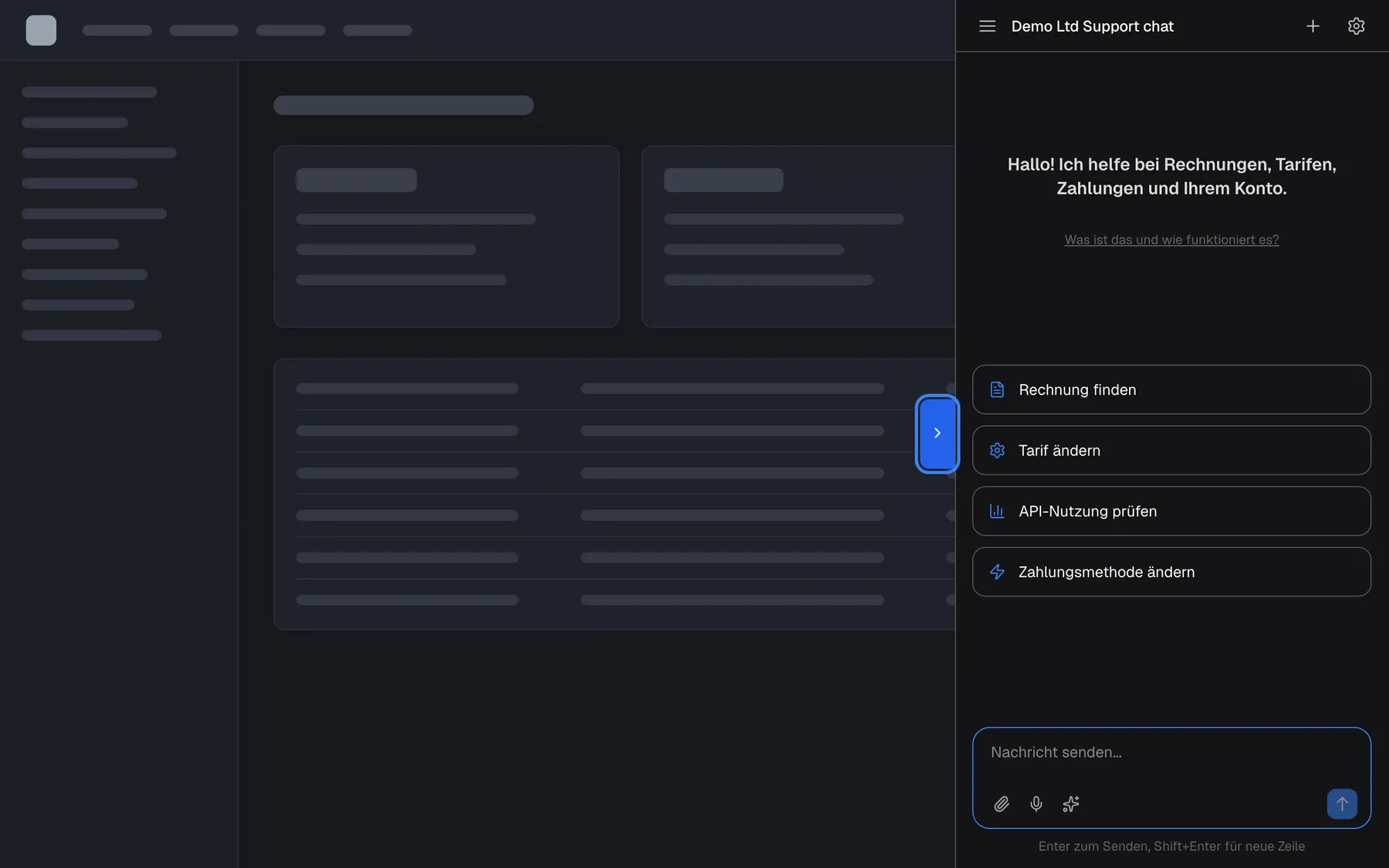Collapse the chat panel with blue chevron
The height and width of the screenshot is (868, 1389).
click(x=937, y=433)
